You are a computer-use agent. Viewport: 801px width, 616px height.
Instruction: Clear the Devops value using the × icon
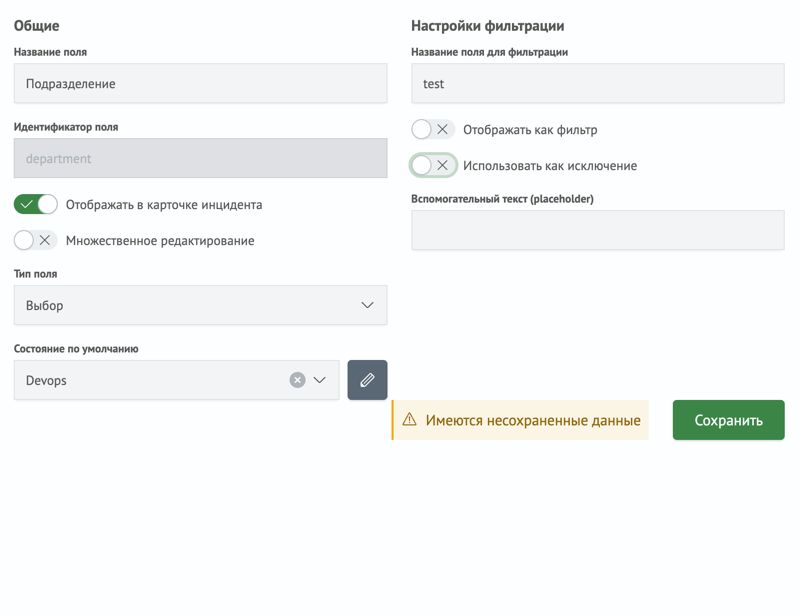point(298,378)
